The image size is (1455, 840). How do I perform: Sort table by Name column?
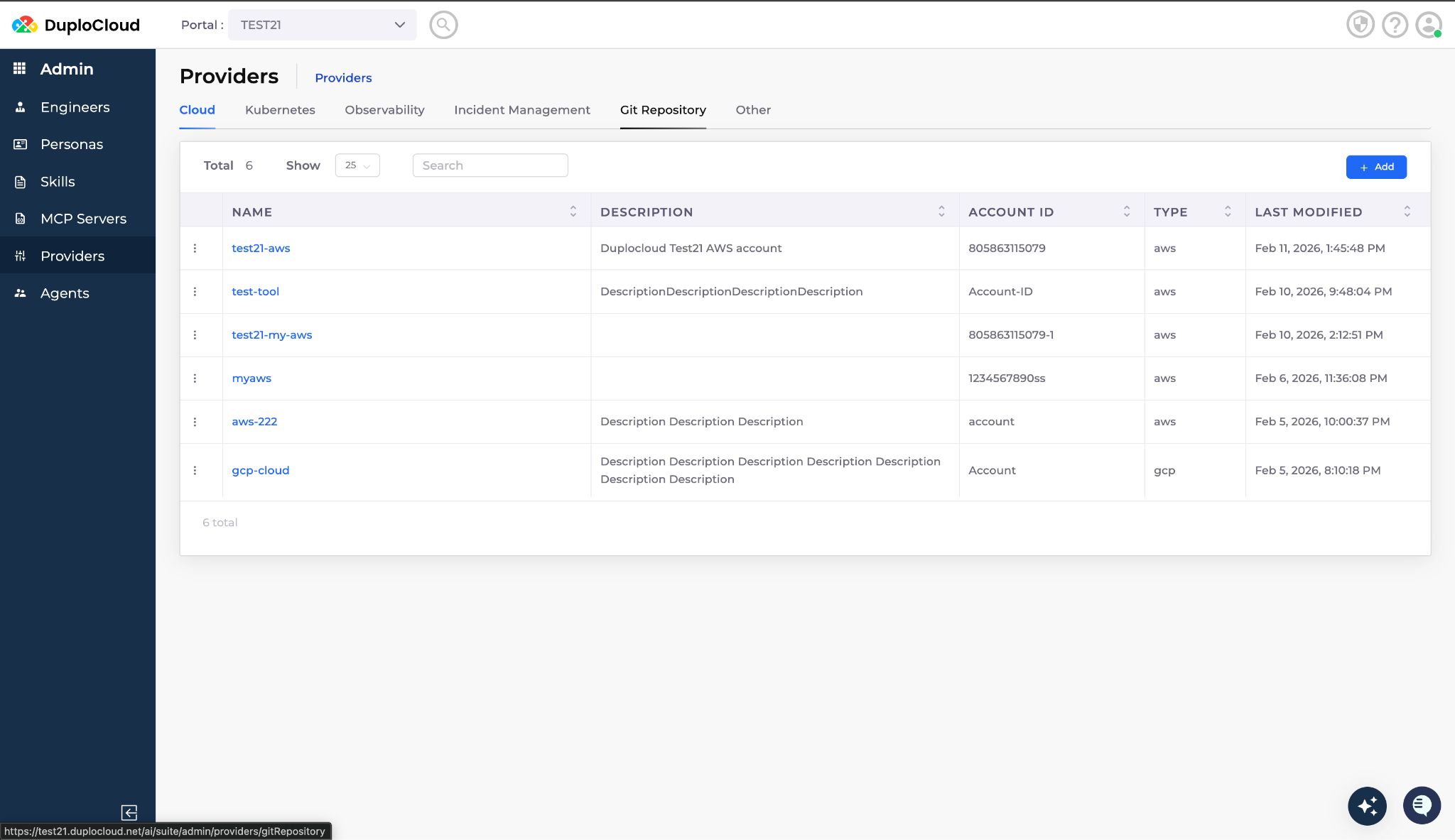[573, 212]
